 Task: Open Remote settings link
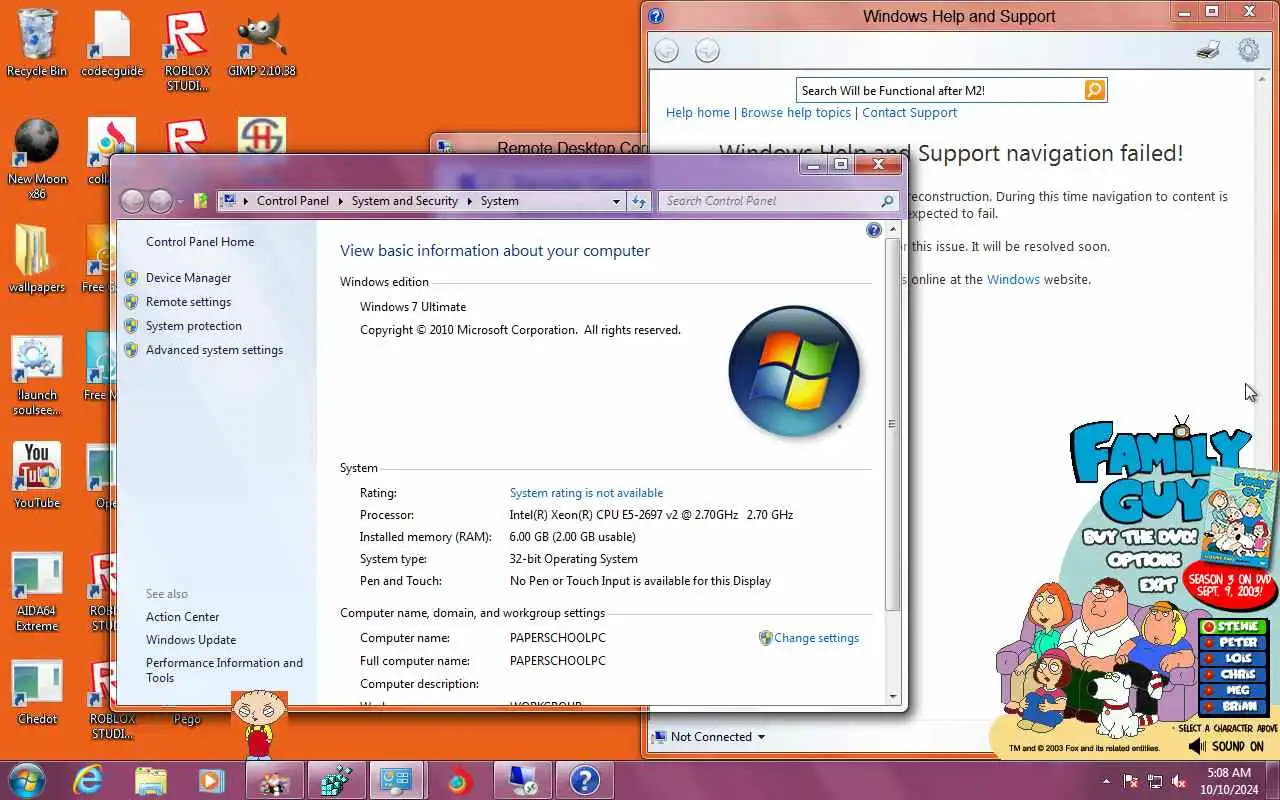point(188,302)
